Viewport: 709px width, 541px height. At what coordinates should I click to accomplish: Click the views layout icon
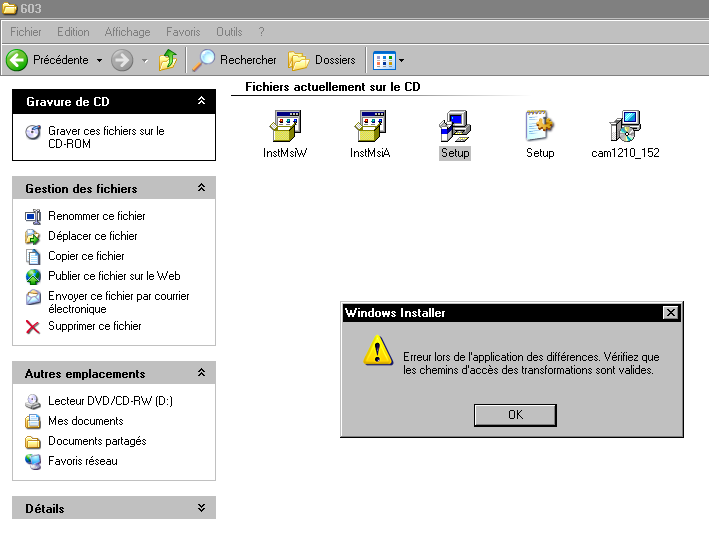pyautogui.click(x=384, y=60)
